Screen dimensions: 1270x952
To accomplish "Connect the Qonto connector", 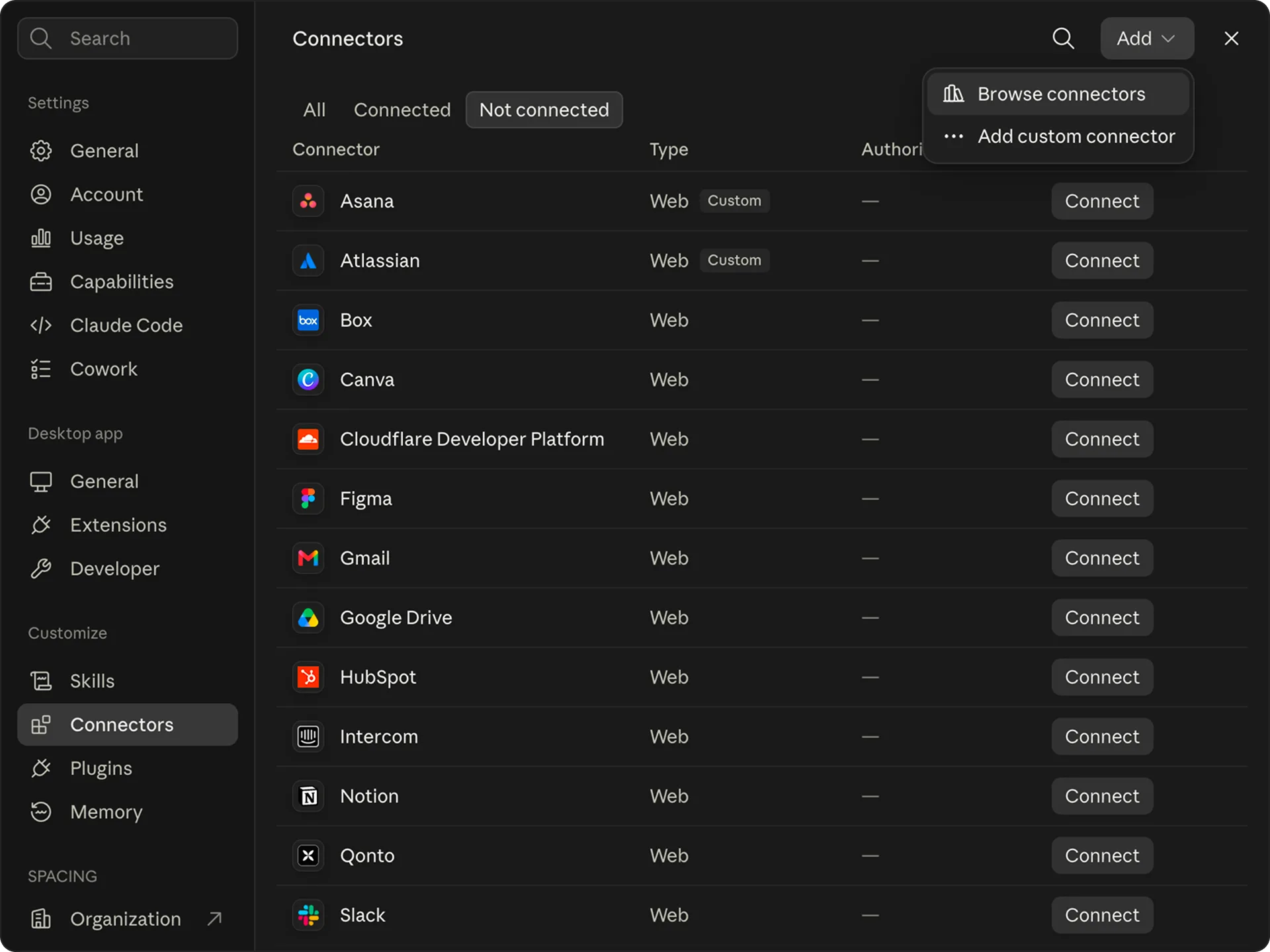I will 1102,855.
